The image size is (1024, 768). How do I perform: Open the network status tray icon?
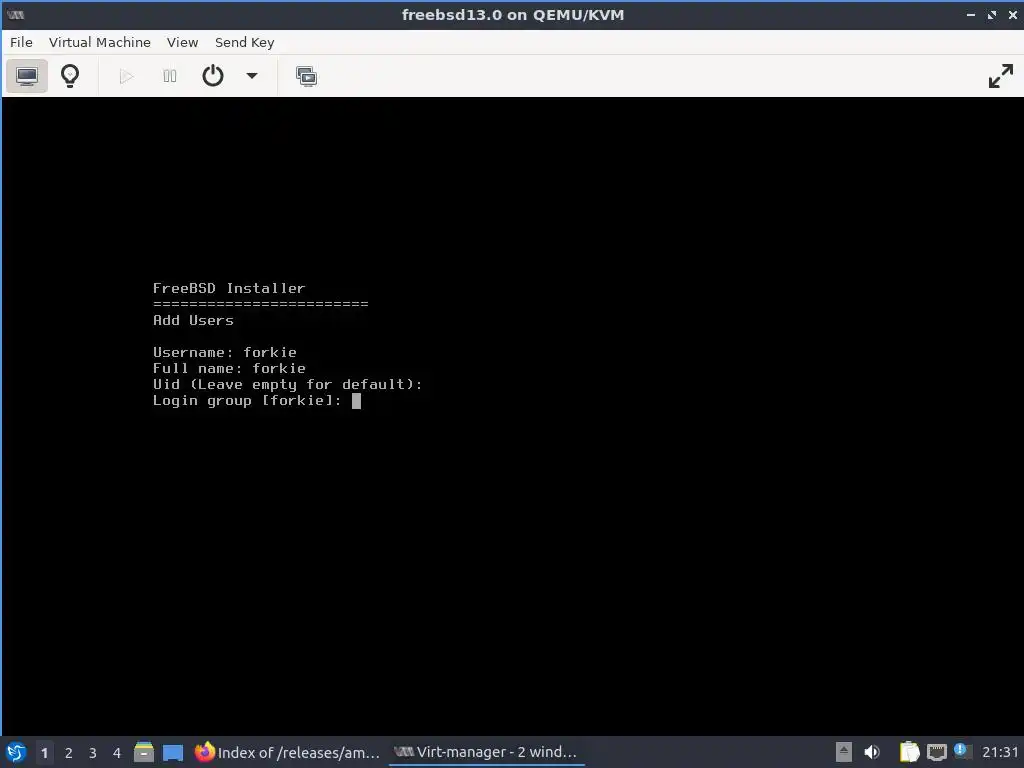point(936,752)
